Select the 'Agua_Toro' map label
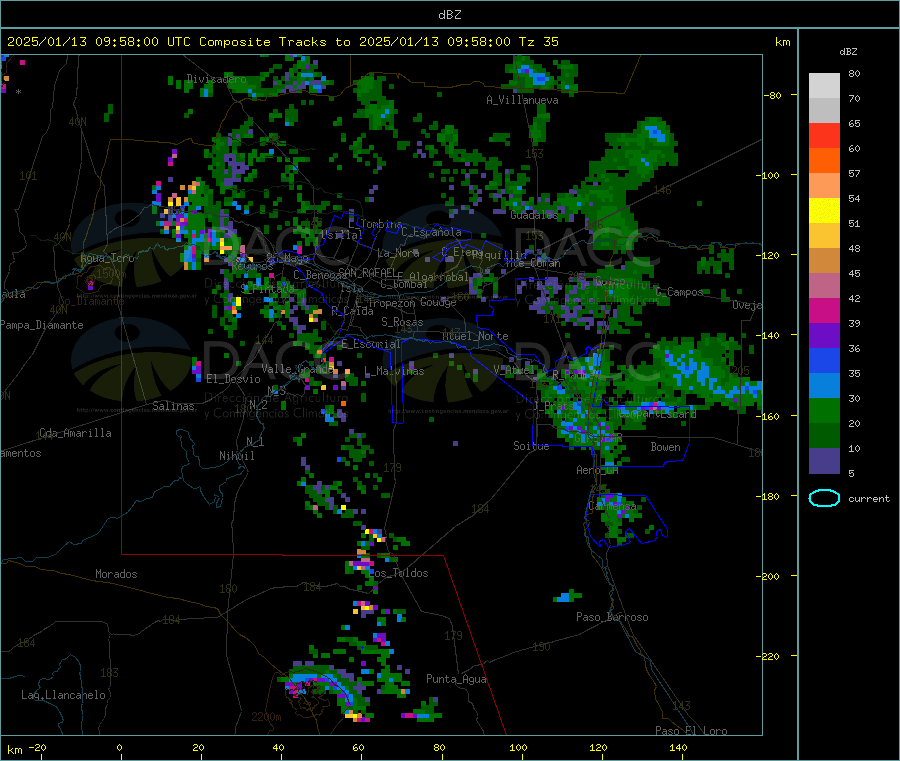Viewport: 900px width, 761px height. (x=107, y=258)
